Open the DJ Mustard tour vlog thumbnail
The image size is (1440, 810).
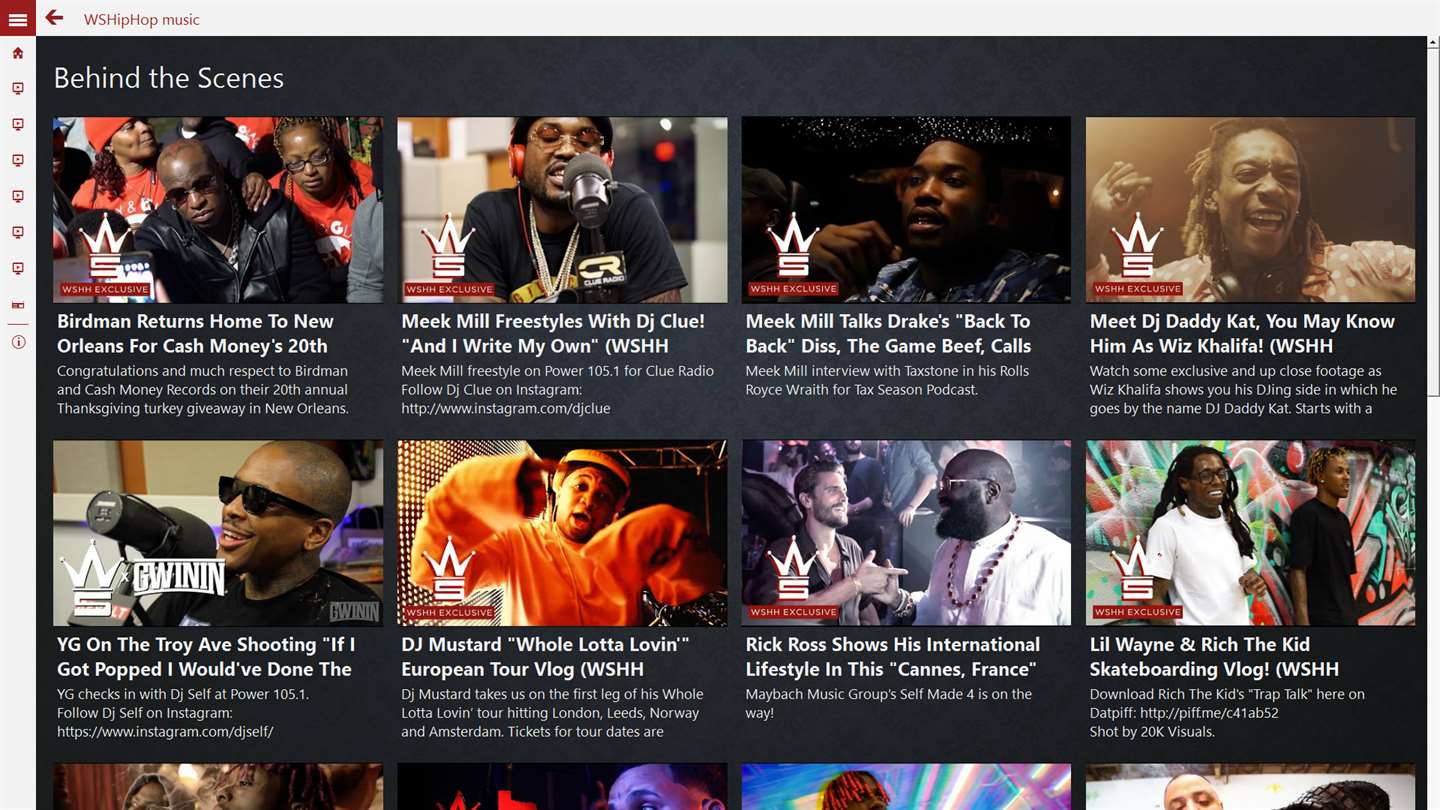click(x=562, y=533)
